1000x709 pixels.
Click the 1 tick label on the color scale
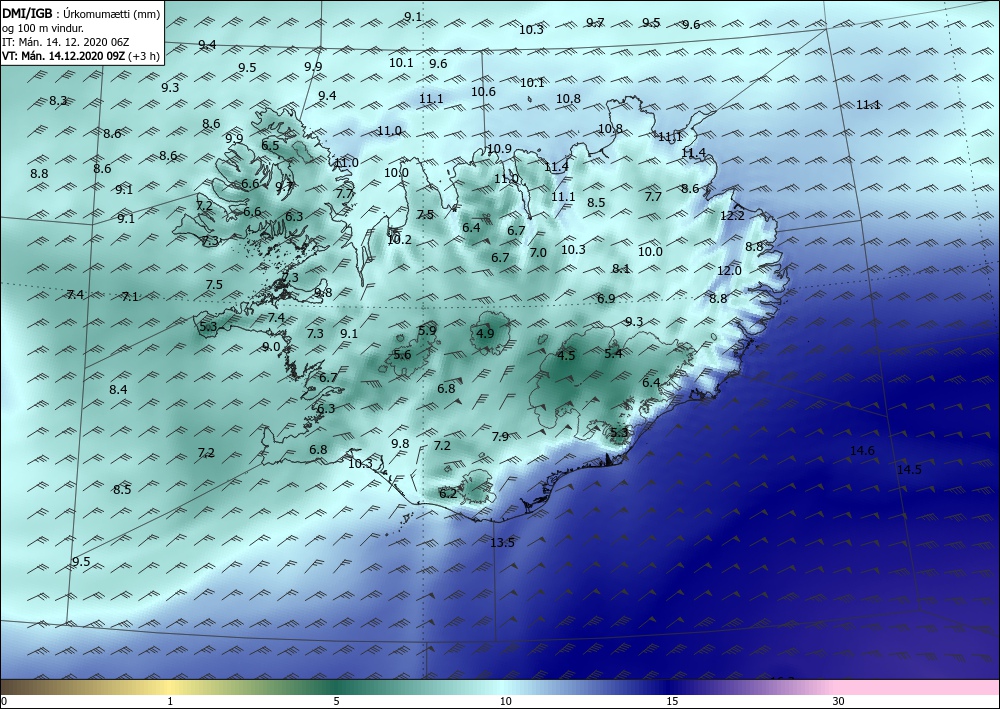click(x=170, y=701)
